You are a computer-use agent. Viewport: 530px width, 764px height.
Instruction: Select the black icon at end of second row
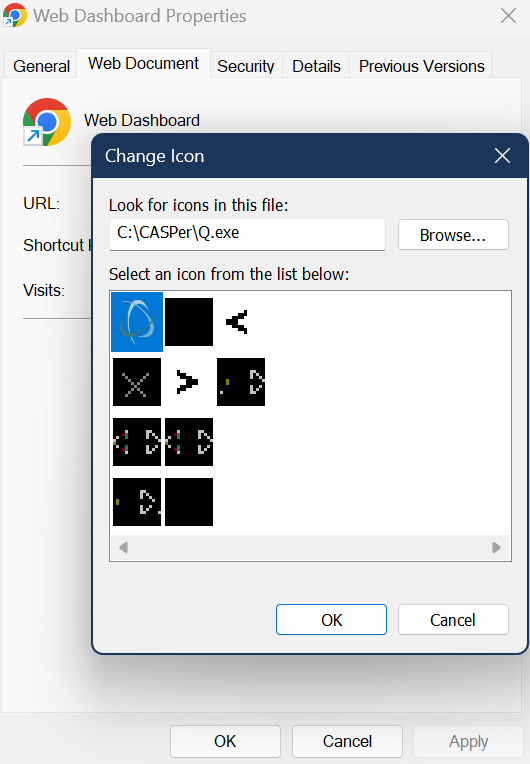[241, 382]
